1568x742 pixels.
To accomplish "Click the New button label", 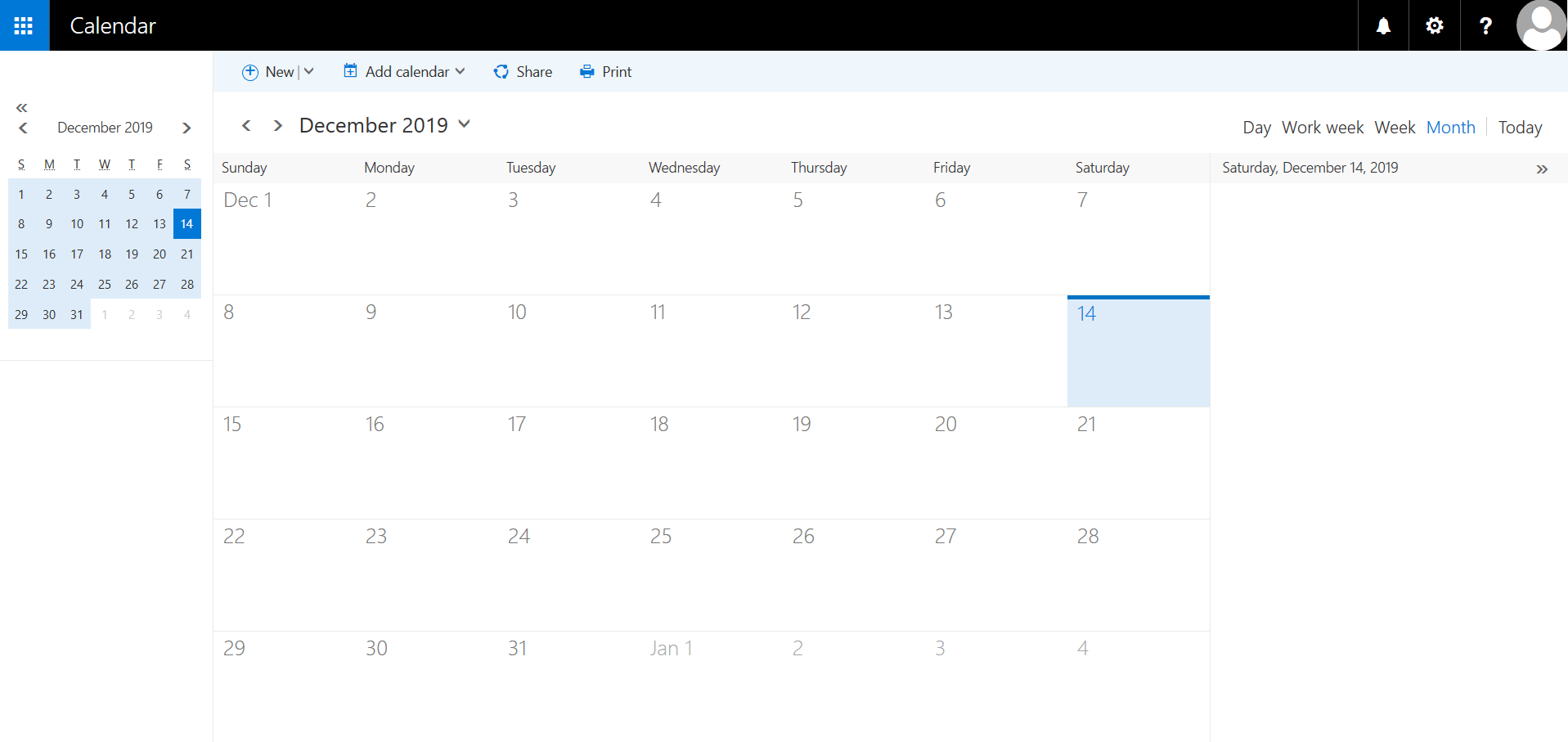I will pyautogui.click(x=280, y=72).
